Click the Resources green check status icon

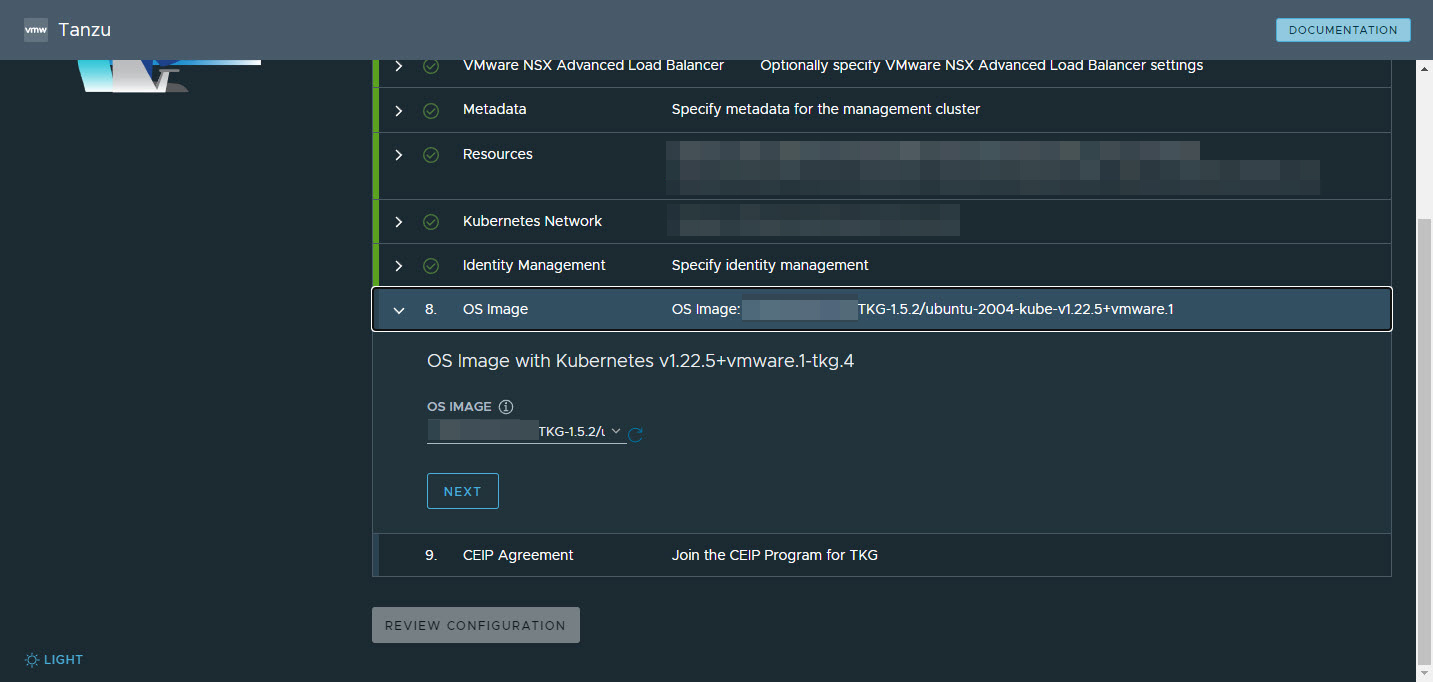pos(431,155)
